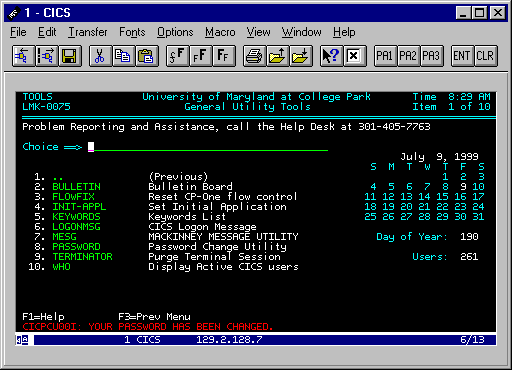Click the TERMINATOR menu entry
Viewport: 512px width, 370px height.
82,257
